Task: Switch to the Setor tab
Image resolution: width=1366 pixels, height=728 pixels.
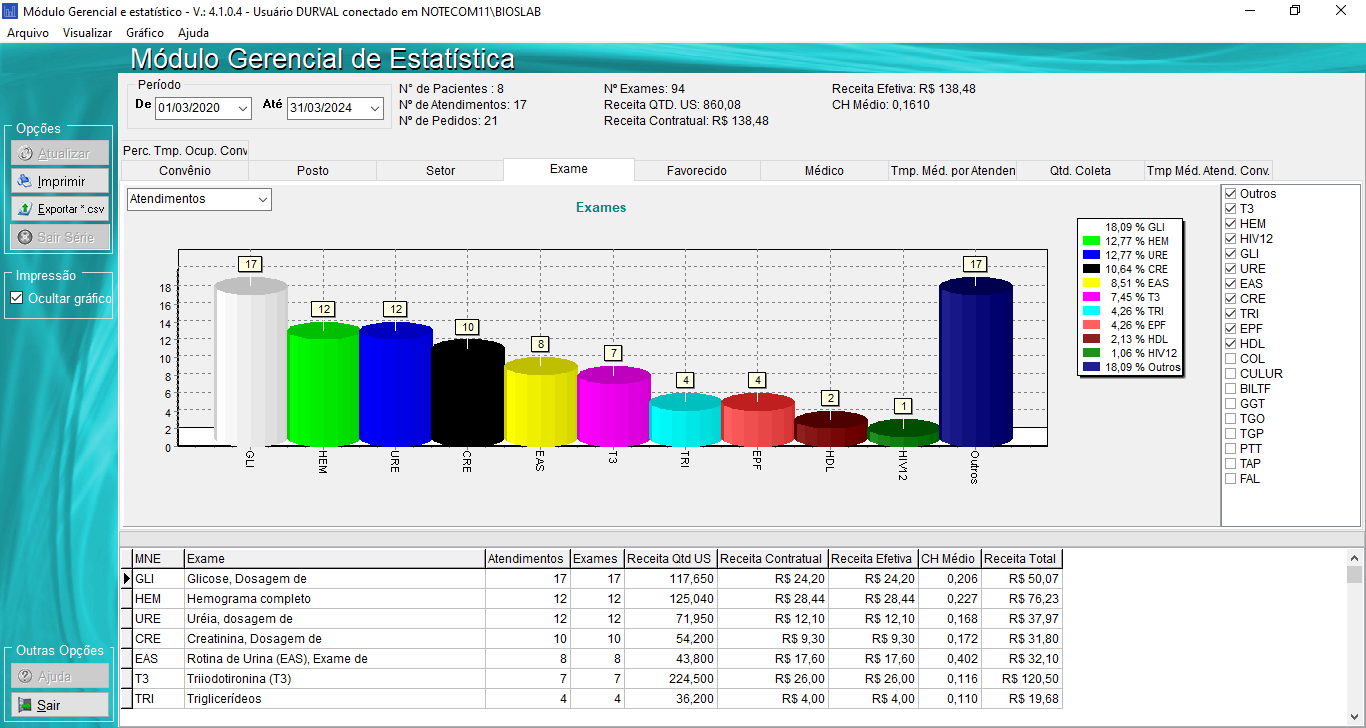Action: coord(441,171)
